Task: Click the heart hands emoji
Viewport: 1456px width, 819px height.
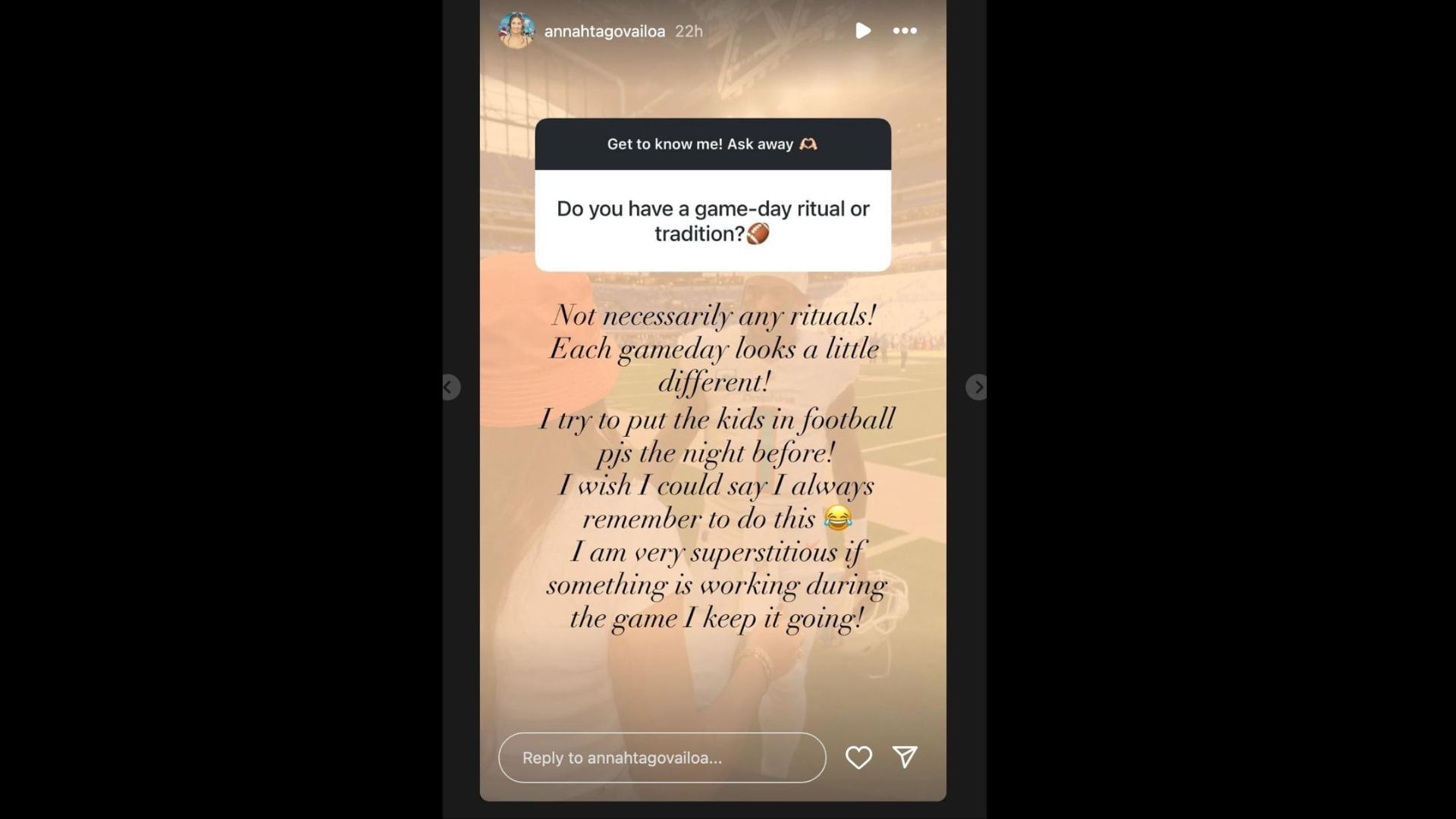Action: (x=808, y=144)
